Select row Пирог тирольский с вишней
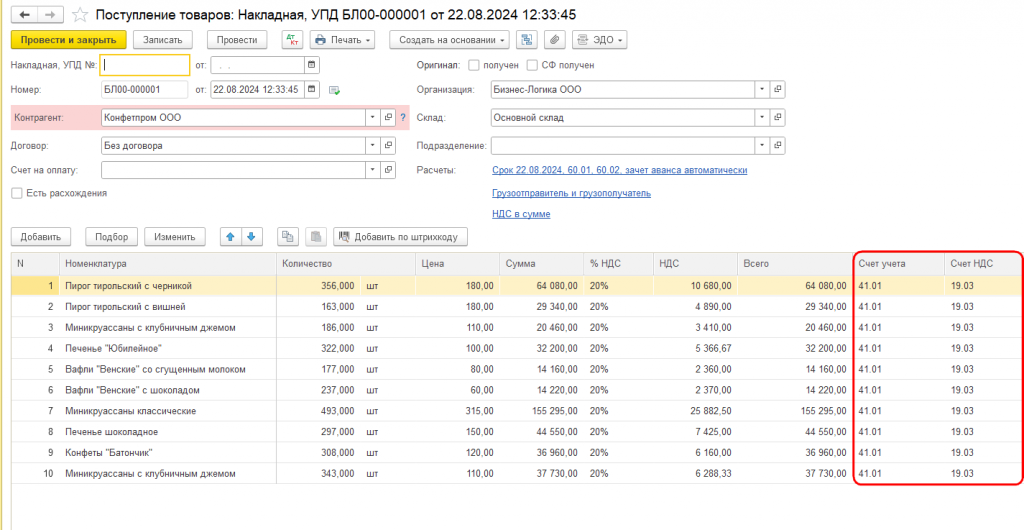Viewport: 1024px width, 530px height. (x=517, y=306)
